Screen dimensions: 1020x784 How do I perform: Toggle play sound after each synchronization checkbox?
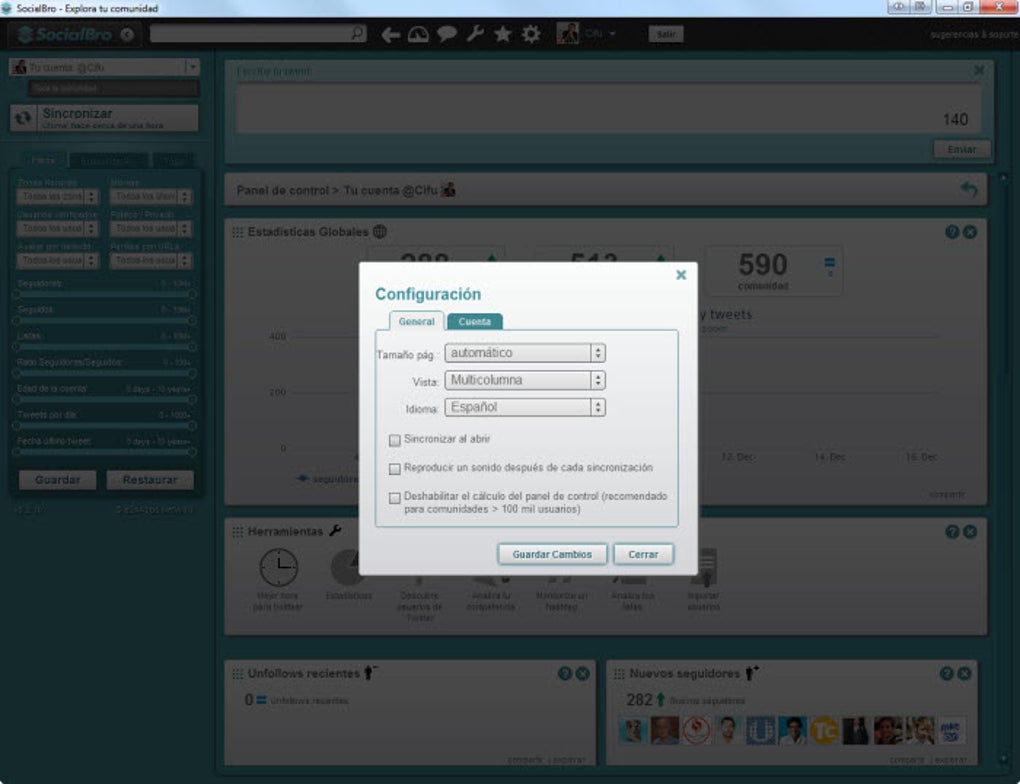tap(394, 468)
